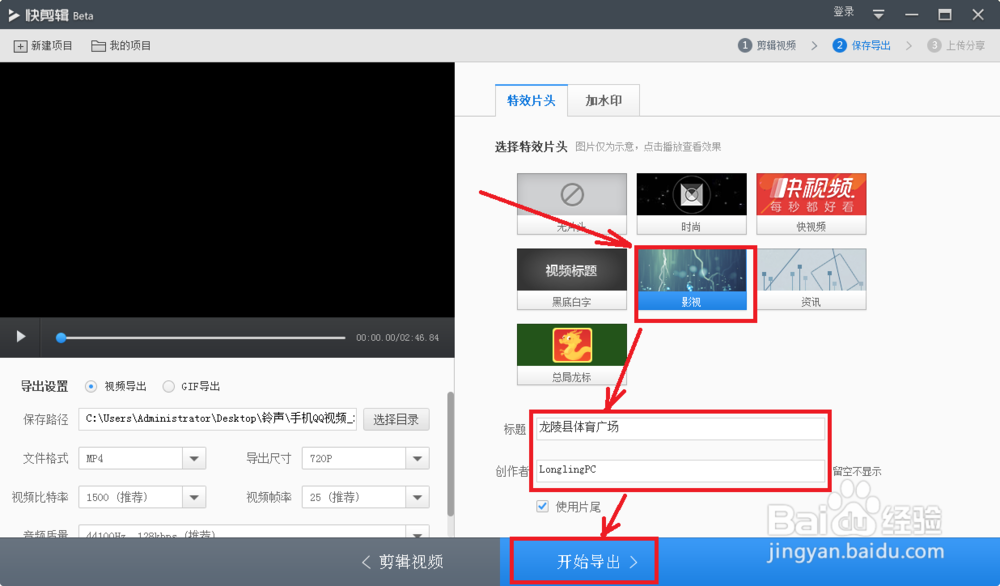The width and height of the screenshot is (1000, 586).
Task: Select 视频导出 radio button
Action: [x=91, y=386]
